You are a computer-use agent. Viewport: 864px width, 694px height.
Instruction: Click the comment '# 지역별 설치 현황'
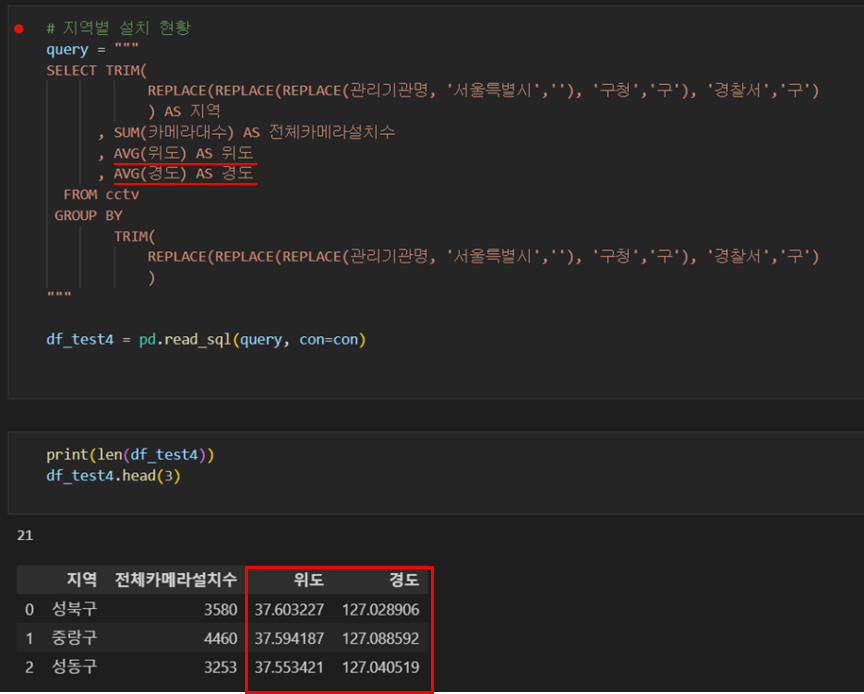[x=118, y=28]
